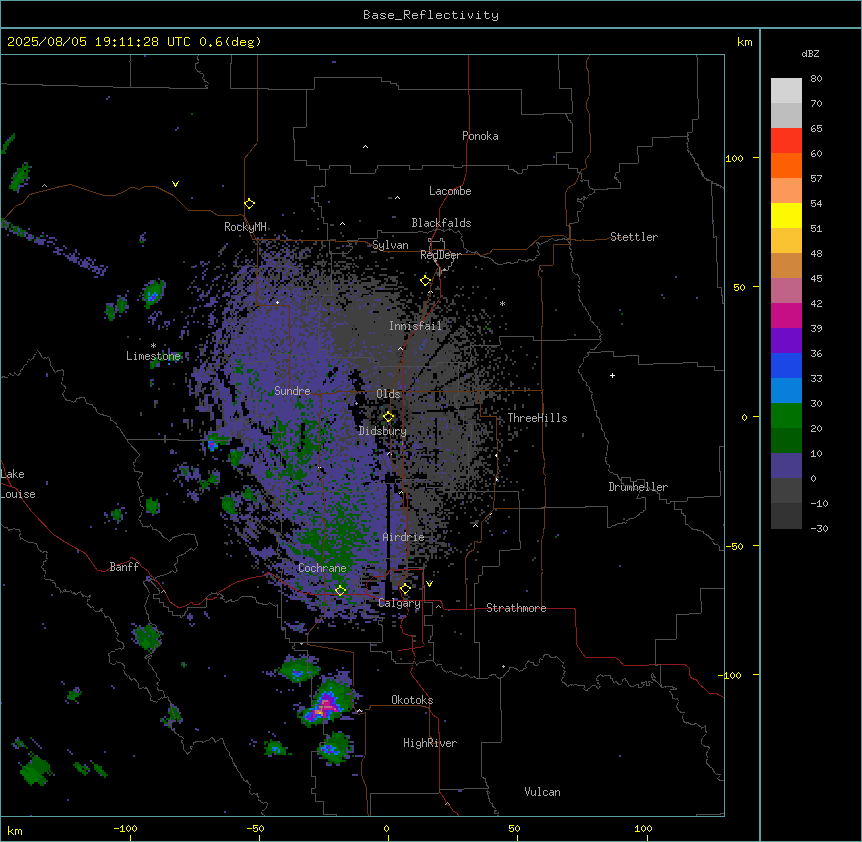Select the Sylvan label
Image resolution: width=862 pixels, height=842 pixels.
[x=390, y=245]
